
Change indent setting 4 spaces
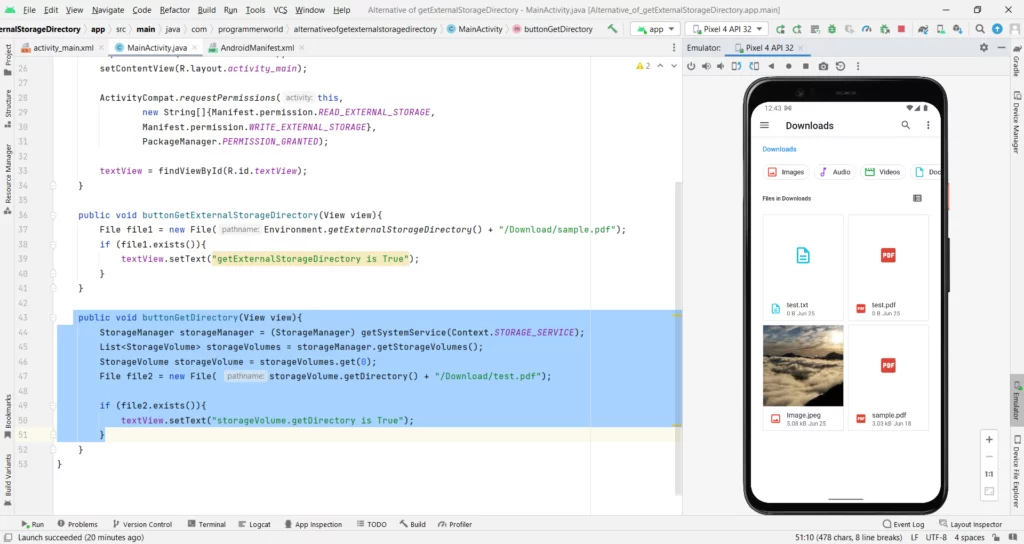click(x=969, y=537)
